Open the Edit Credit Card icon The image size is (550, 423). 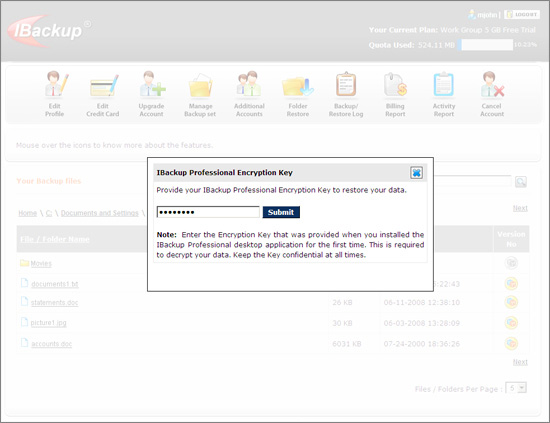point(104,85)
